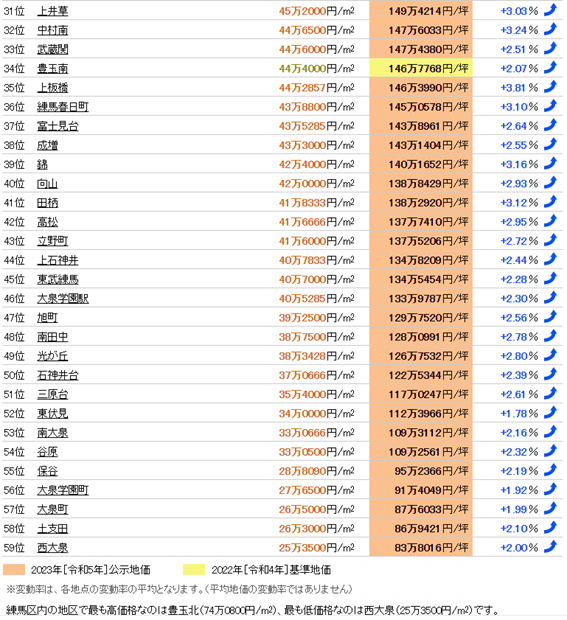Select the 上石神井 link
The width and height of the screenshot is (567, 620).
58,260
